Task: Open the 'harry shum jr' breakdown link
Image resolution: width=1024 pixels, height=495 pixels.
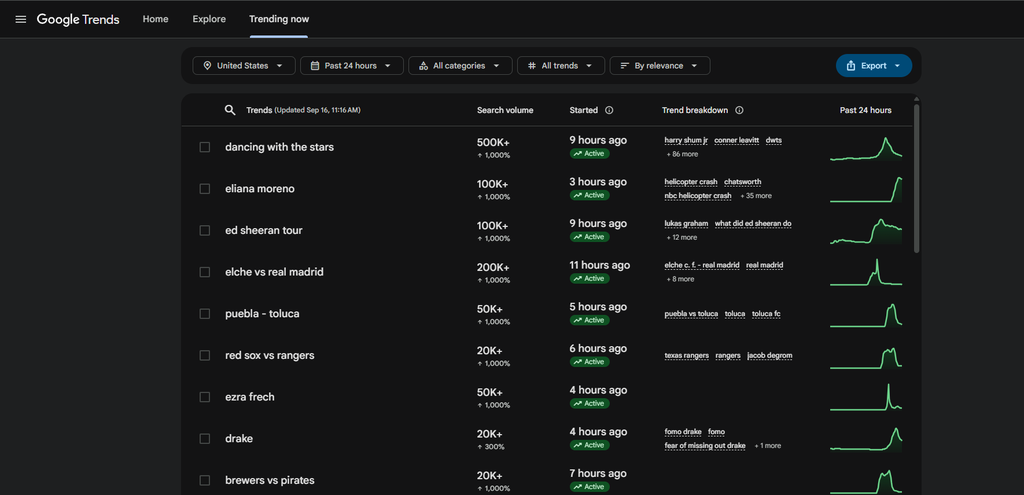Action: (x=686, y=140)
